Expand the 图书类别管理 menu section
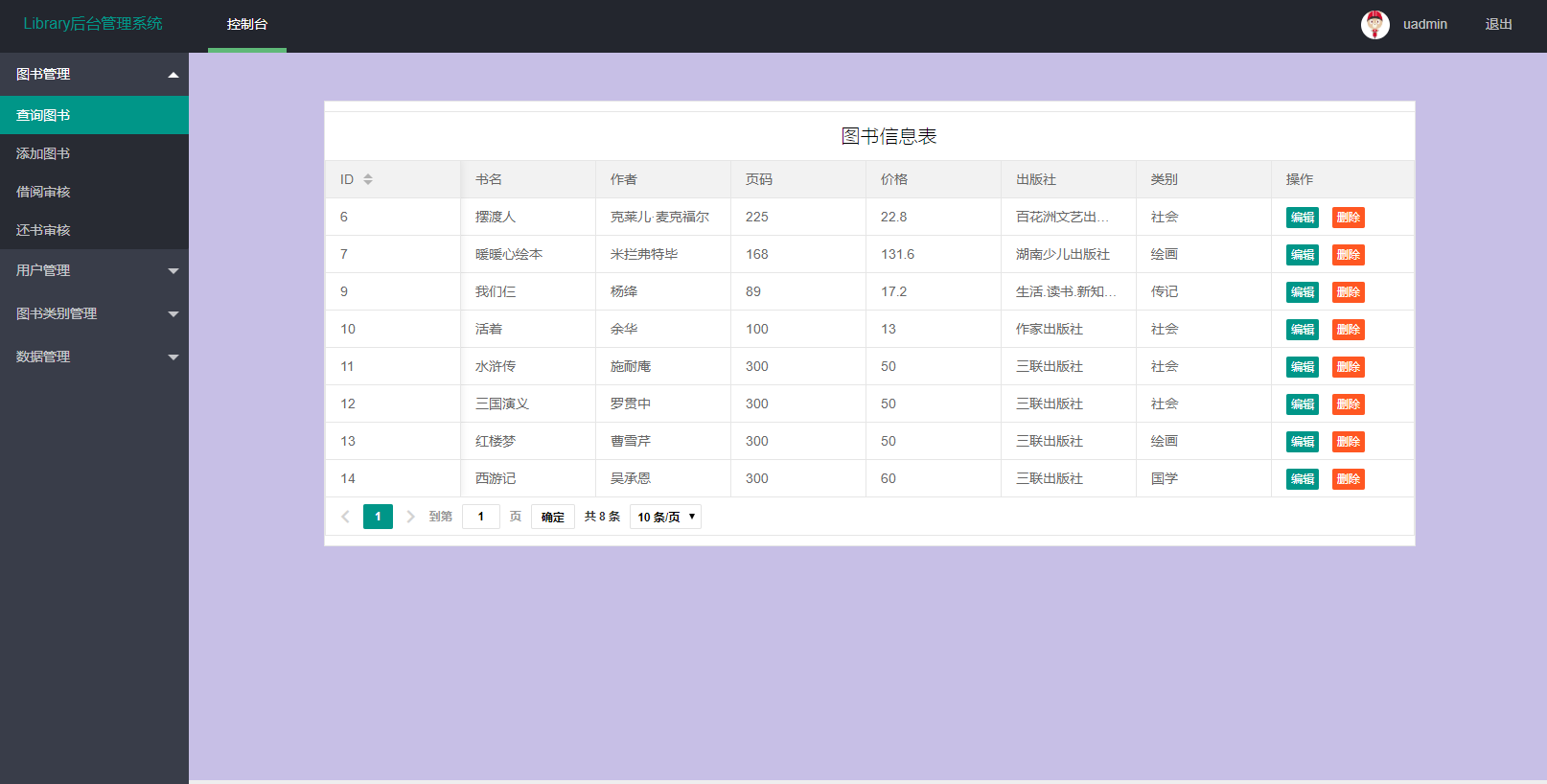1547x784 pixels. pos(94,313)
